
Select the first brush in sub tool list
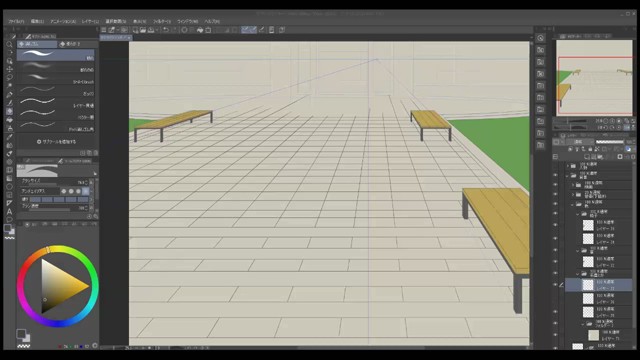tap(56, 55)
